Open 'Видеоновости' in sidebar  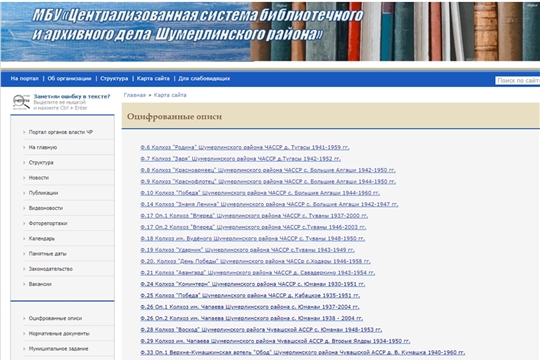pos(46,208)
